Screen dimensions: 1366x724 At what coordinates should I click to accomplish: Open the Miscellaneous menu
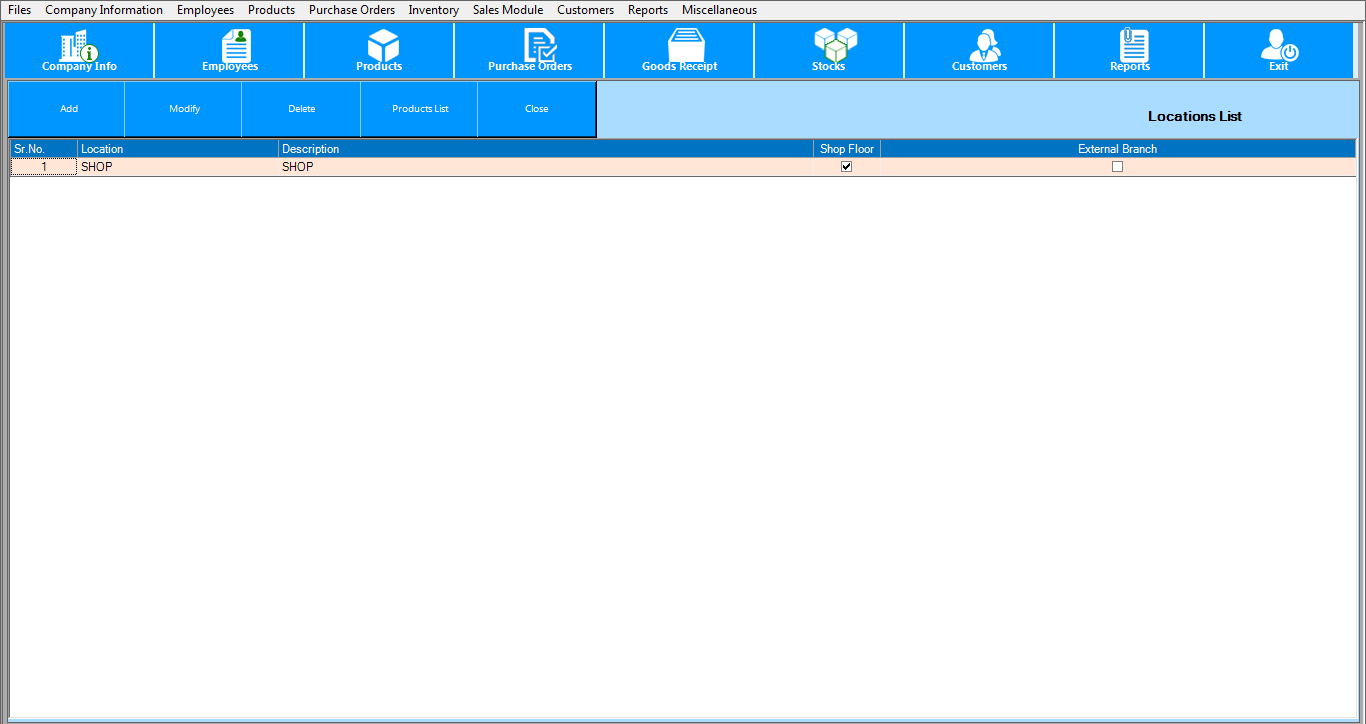pyautogui.click(x=718, y=9)
